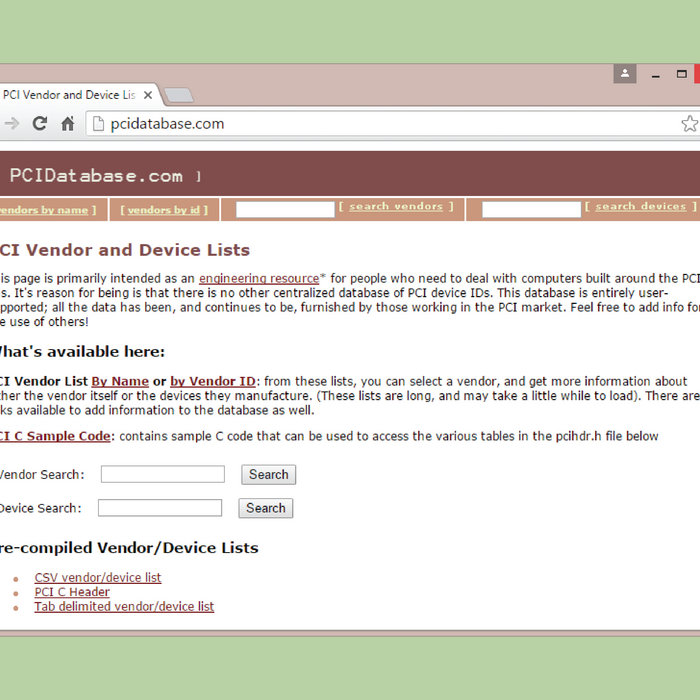Click Search button next to Vendor Search
Image resolution: width=700 pixels, height=700 pixels.
coord(268,475)
